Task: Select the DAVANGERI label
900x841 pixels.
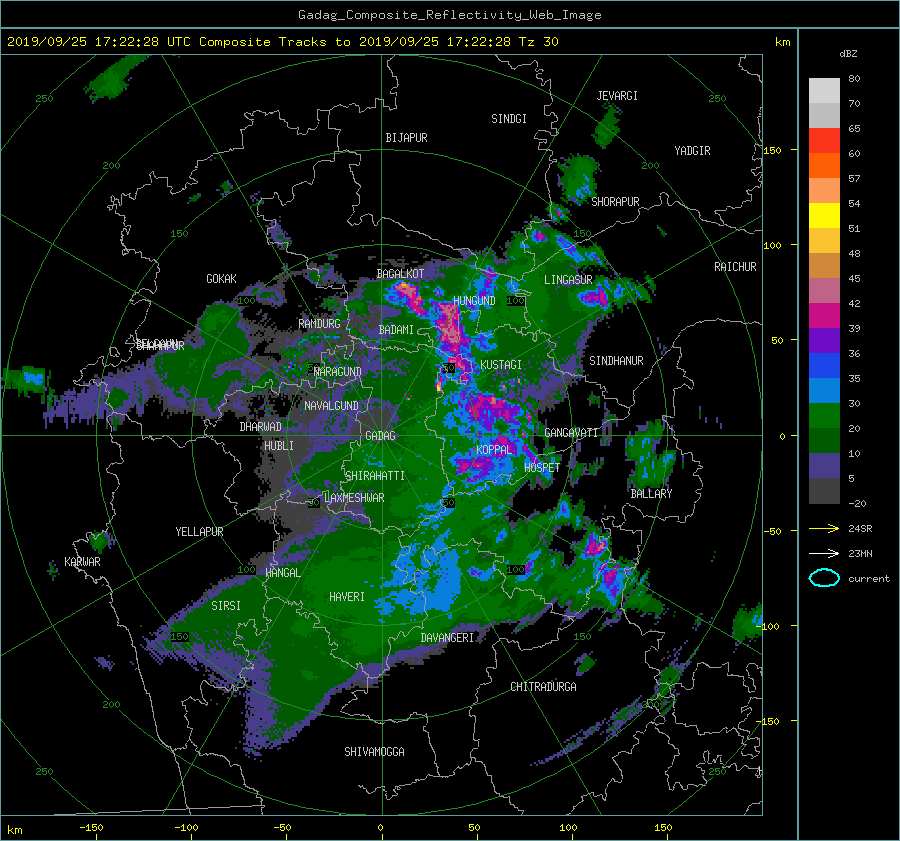Action: point(447,638)
